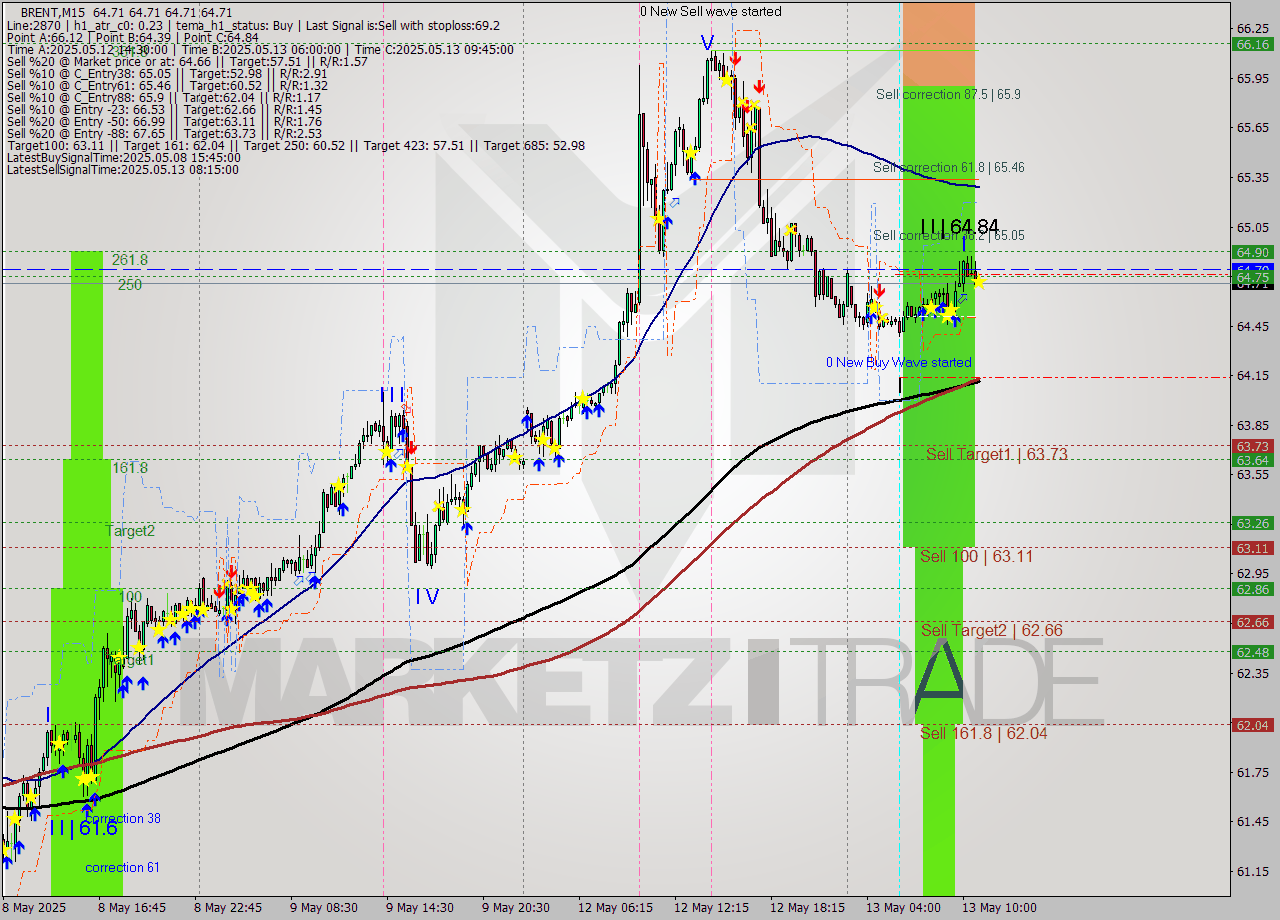Click the red sell arrow near the chart peak
Image resolution: width=1280 pixels, height=920 pixels.
737,60
